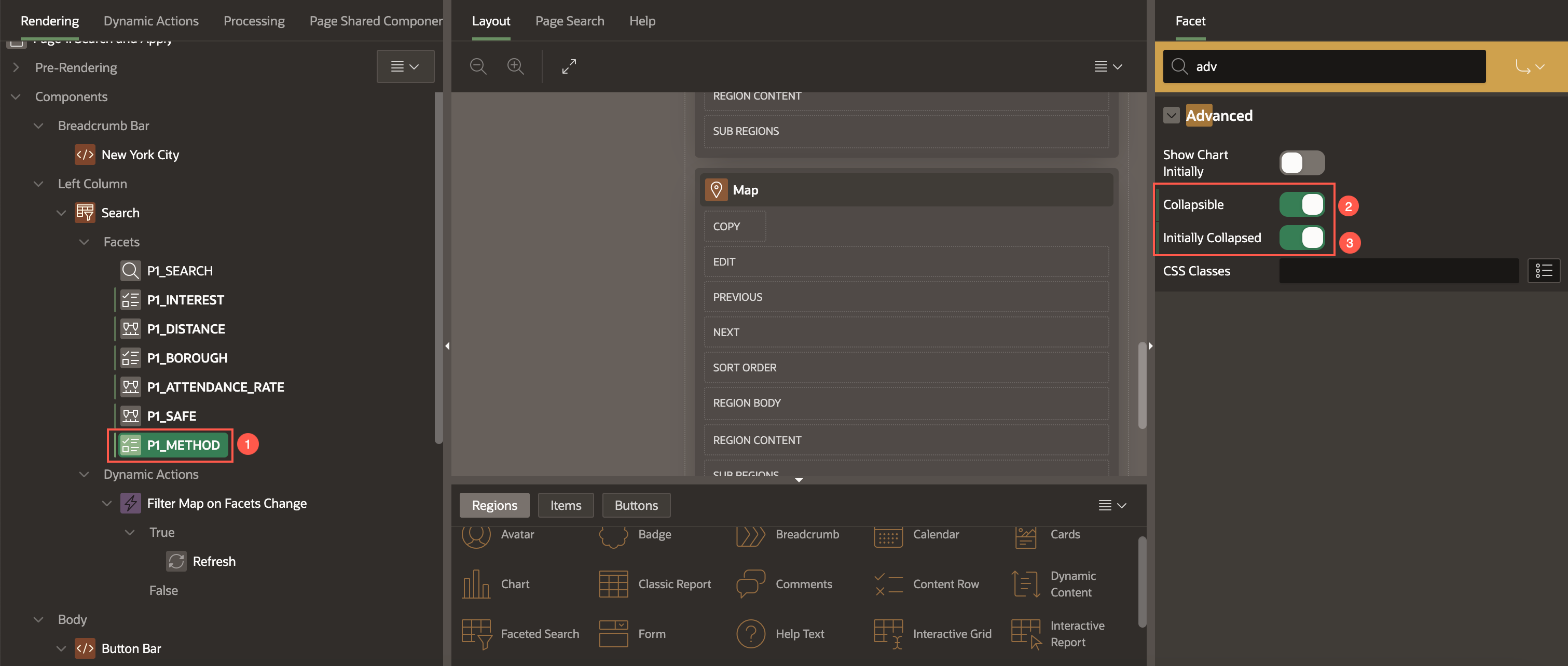Click the expand layout arrows icon
Image resolution: width=1568 pixels, height=666 pixels.
coord(569,66)
